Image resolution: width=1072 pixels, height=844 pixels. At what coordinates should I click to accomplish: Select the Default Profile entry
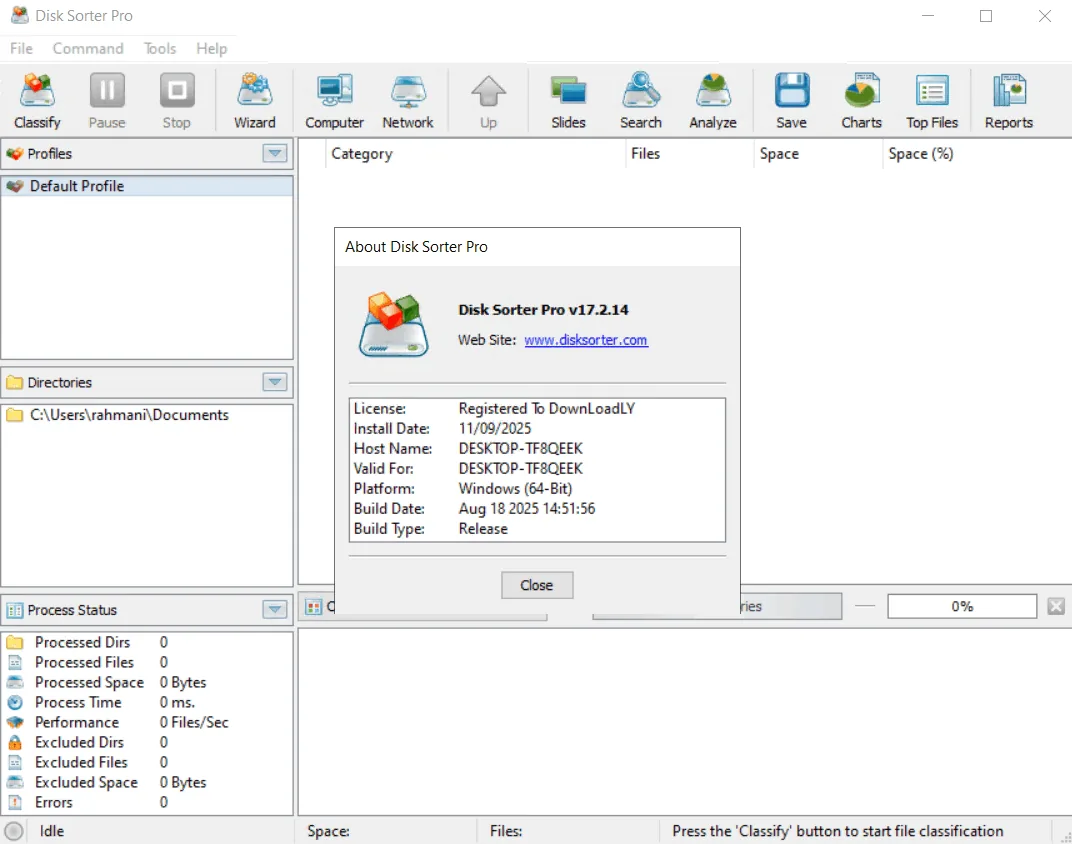tap(147, 186)
